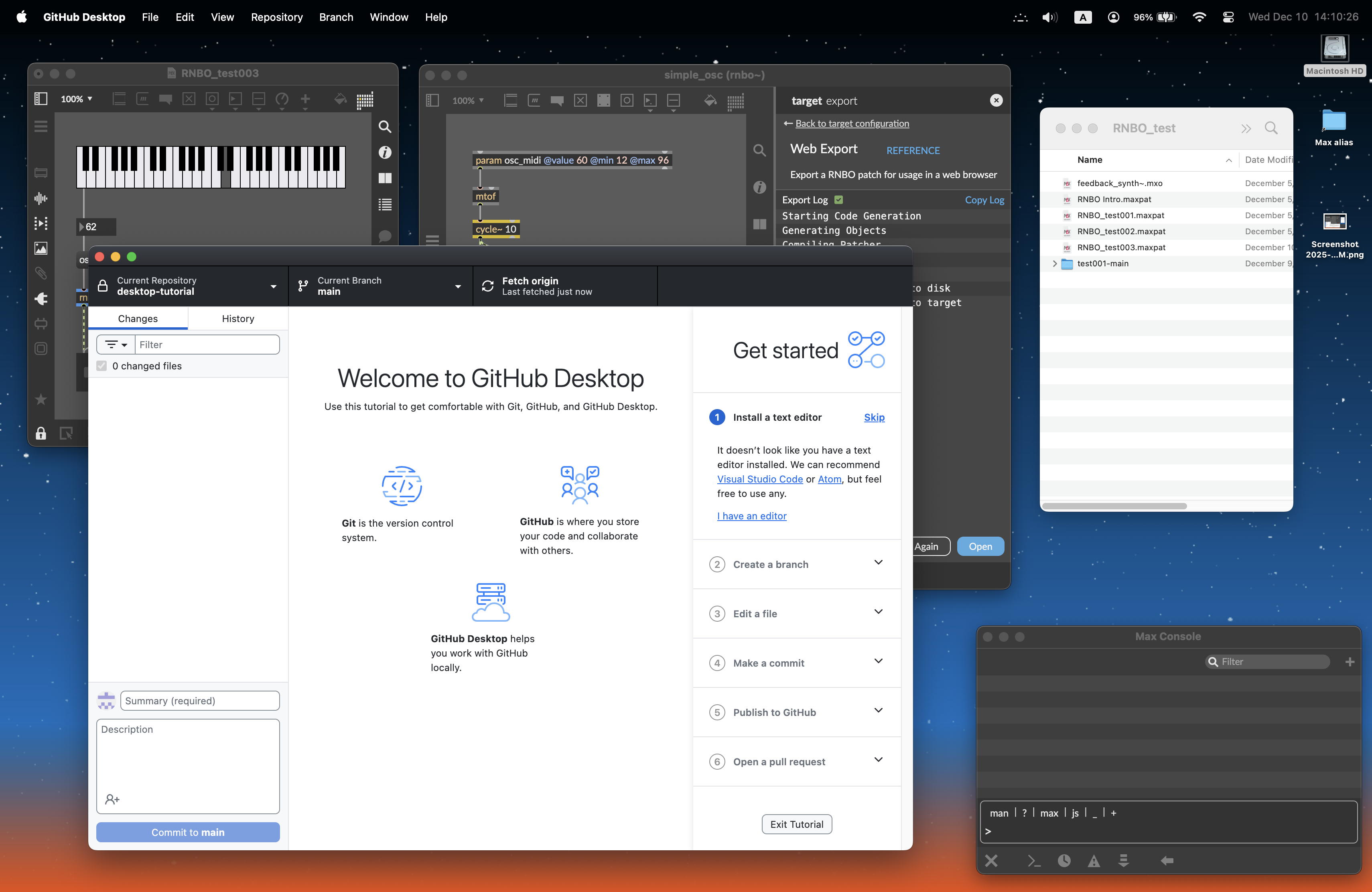Screen dimensions: 1372x892
Task: Click the clock icon in Max Console
Action: (1064, 860)
